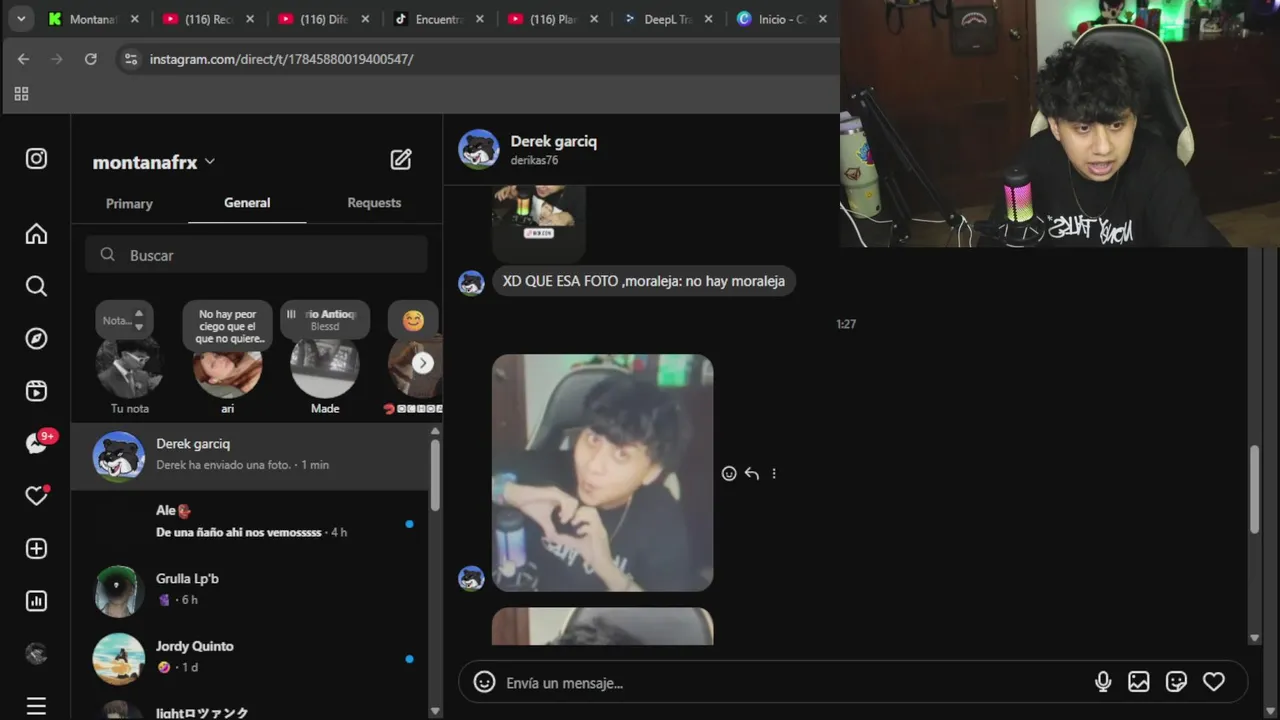Click the Create new post plus icon

pos(36,549)
